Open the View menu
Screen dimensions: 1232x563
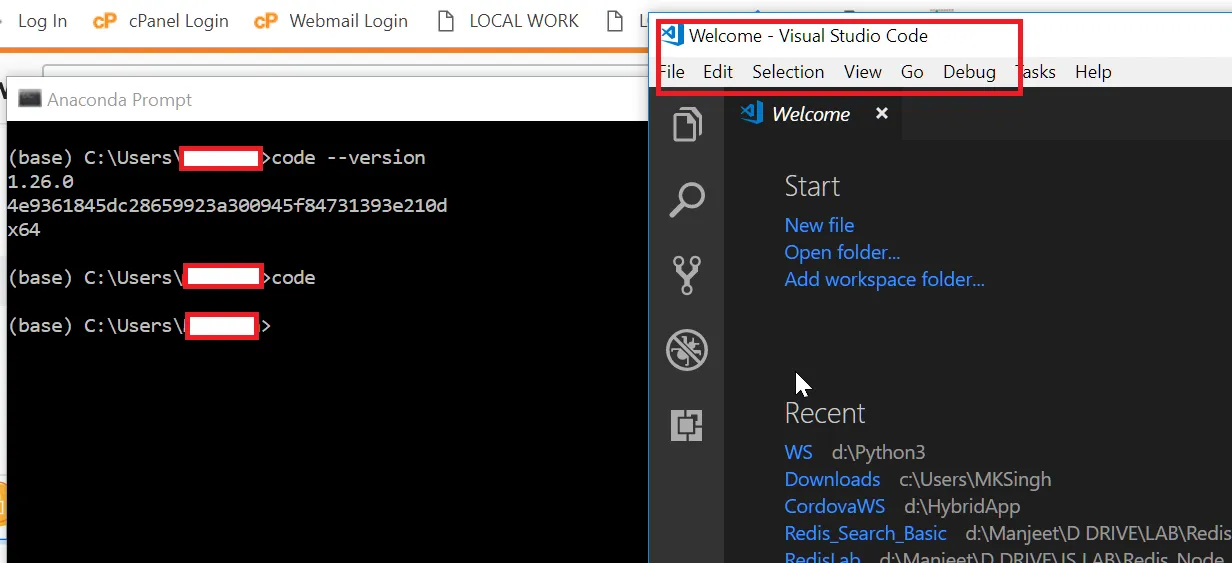coord(862,72)
